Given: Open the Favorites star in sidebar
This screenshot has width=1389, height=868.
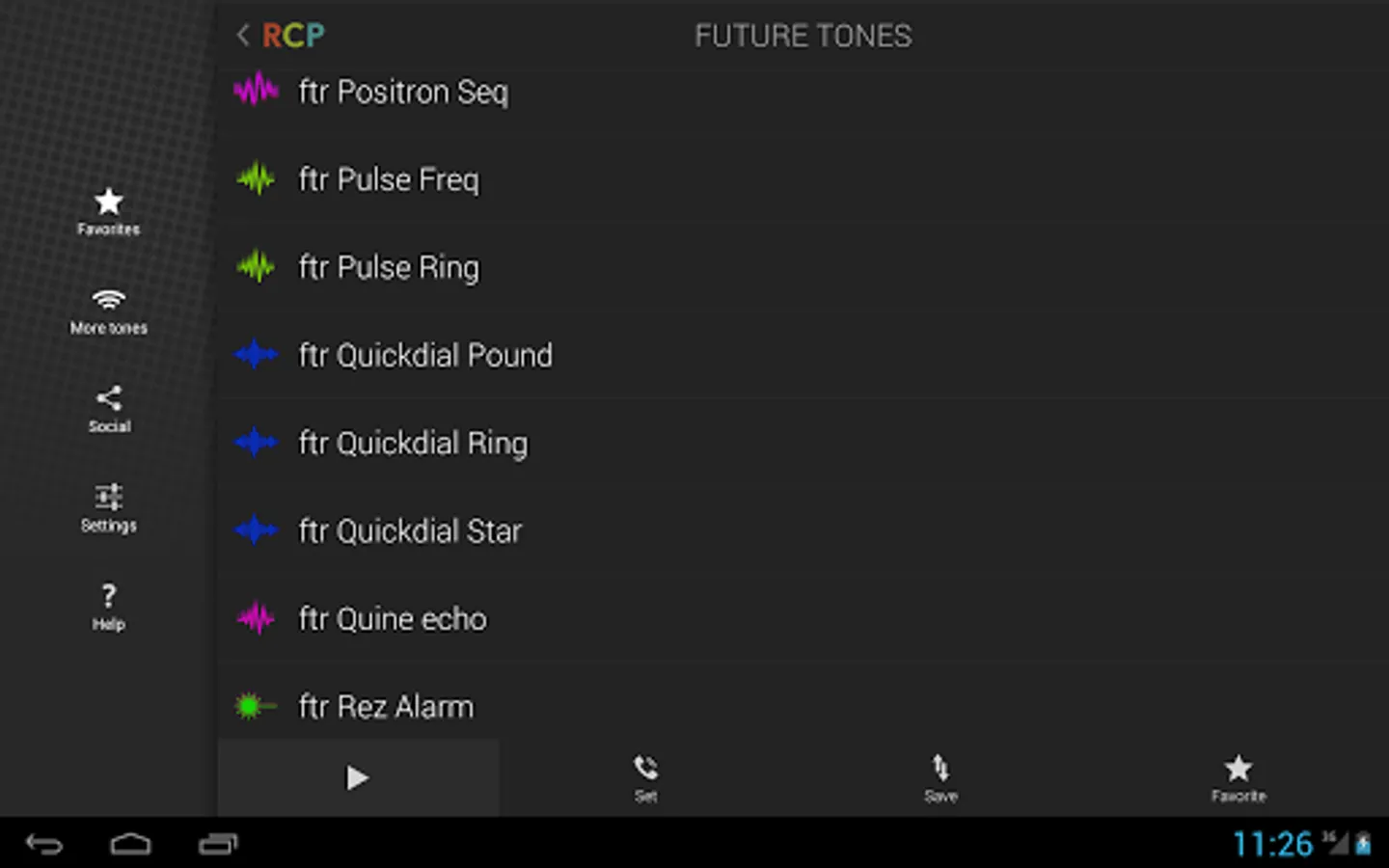Looking at the screenshot, I should click(x=108, y=211).
